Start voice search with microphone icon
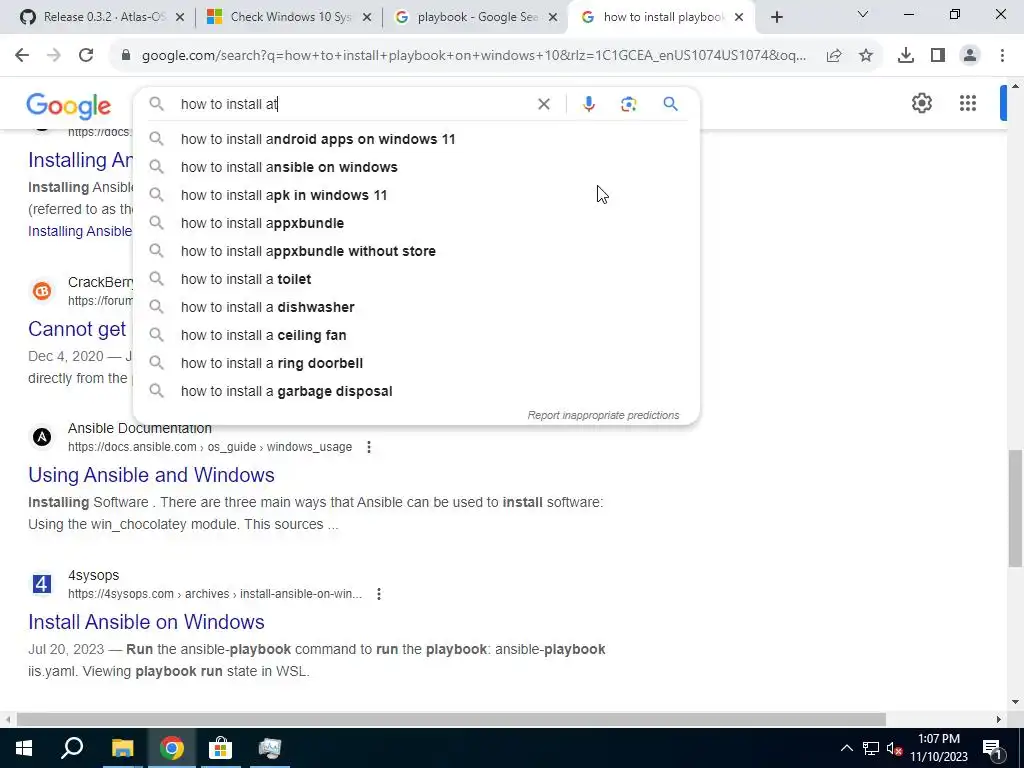1024x768 pixels. (x=588, y=104)
